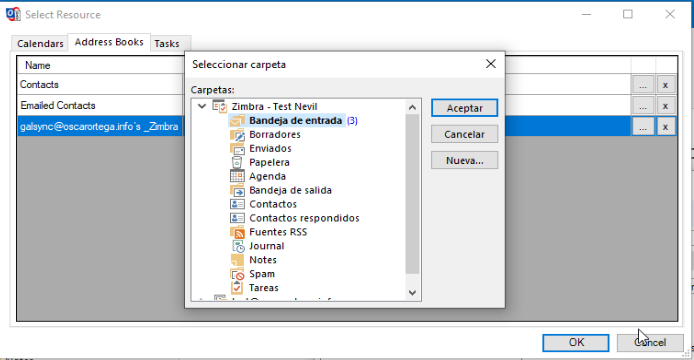Click the Enviados sent folder icon
Viewport: 694px width, 360px height.
237,148
